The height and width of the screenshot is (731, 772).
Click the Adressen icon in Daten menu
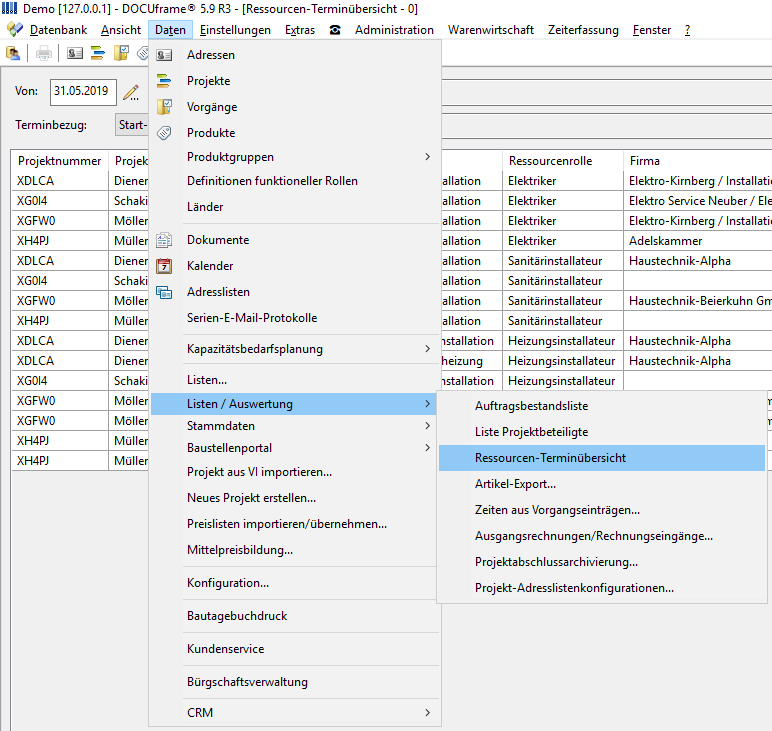click(164, 55)
